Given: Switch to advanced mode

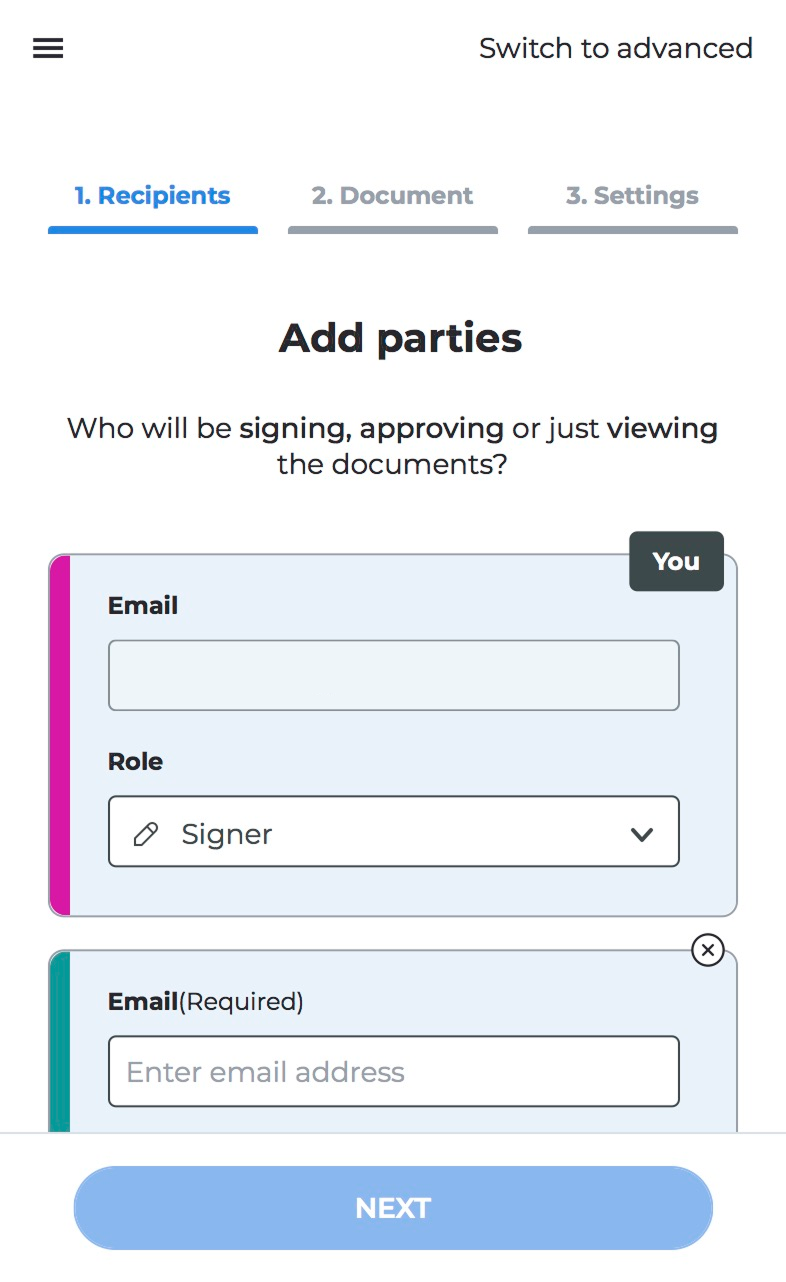Looking at the screenshot, I should pyautogui.click(x=615, y=48).
